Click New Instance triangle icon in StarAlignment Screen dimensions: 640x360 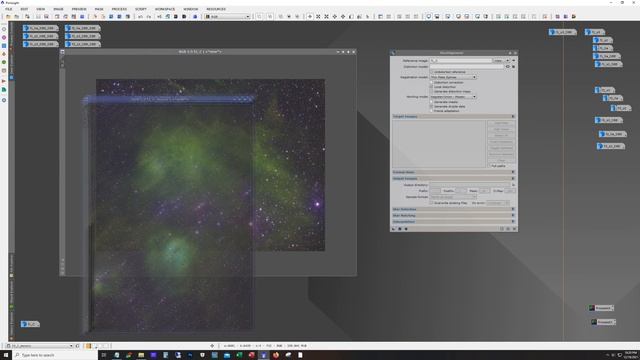[393, 229]
